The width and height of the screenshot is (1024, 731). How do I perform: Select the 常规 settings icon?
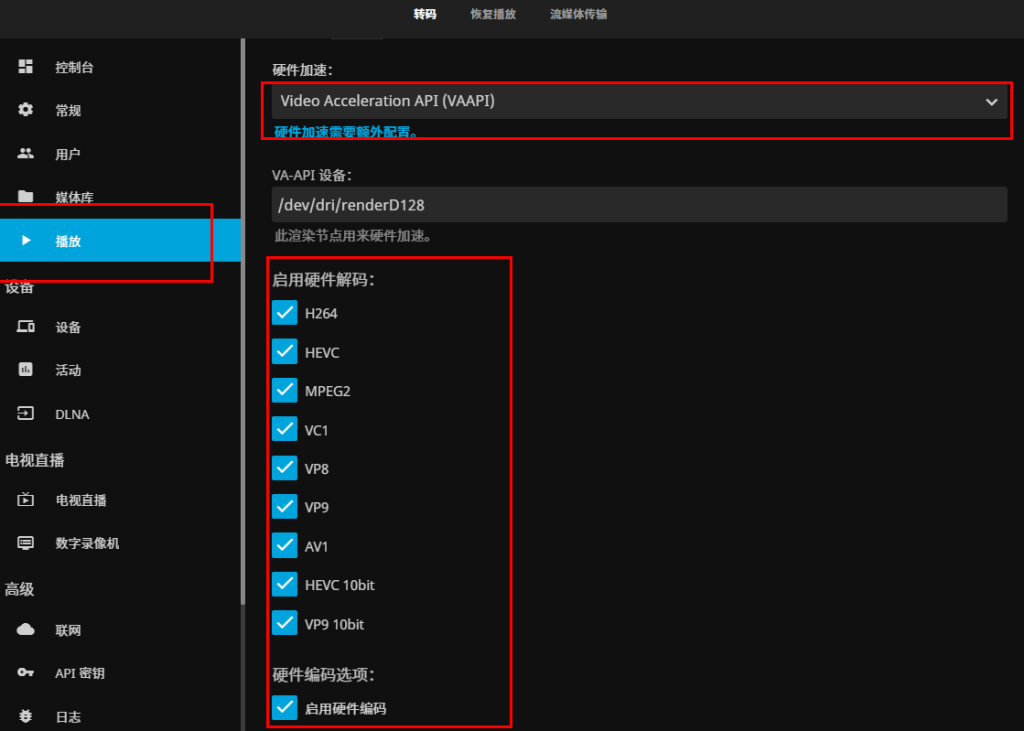pos(24,110)
